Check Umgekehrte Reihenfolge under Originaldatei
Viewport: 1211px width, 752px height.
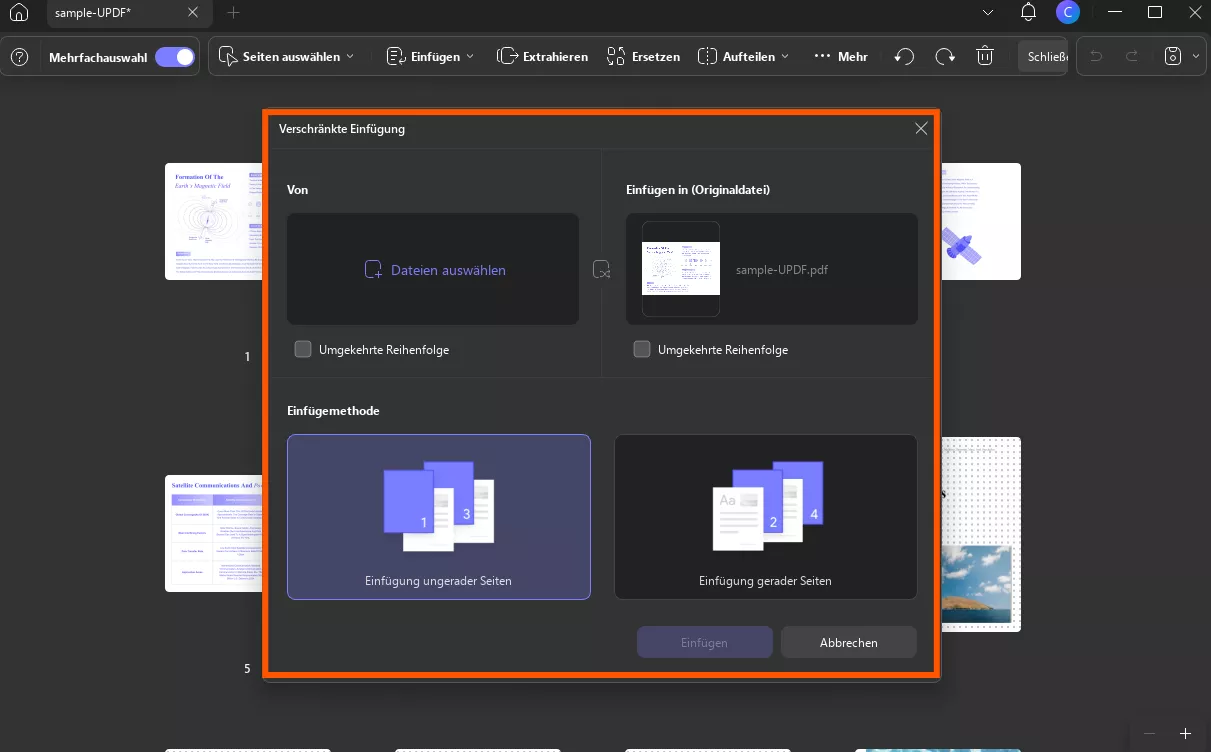click(x=642, y=349)
